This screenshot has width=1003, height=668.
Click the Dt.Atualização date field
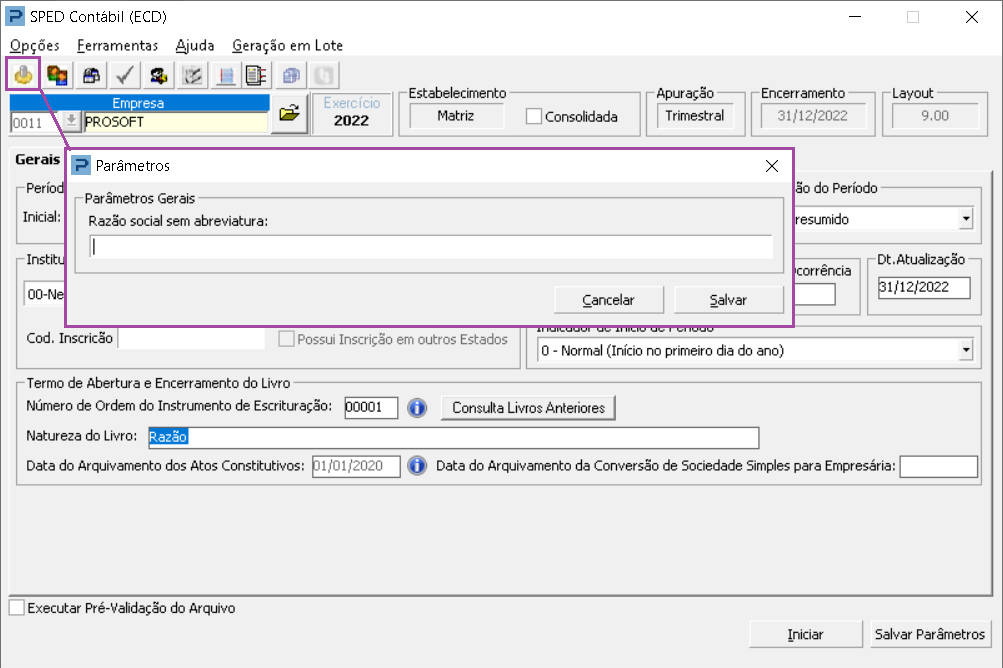tap(924, 287)
